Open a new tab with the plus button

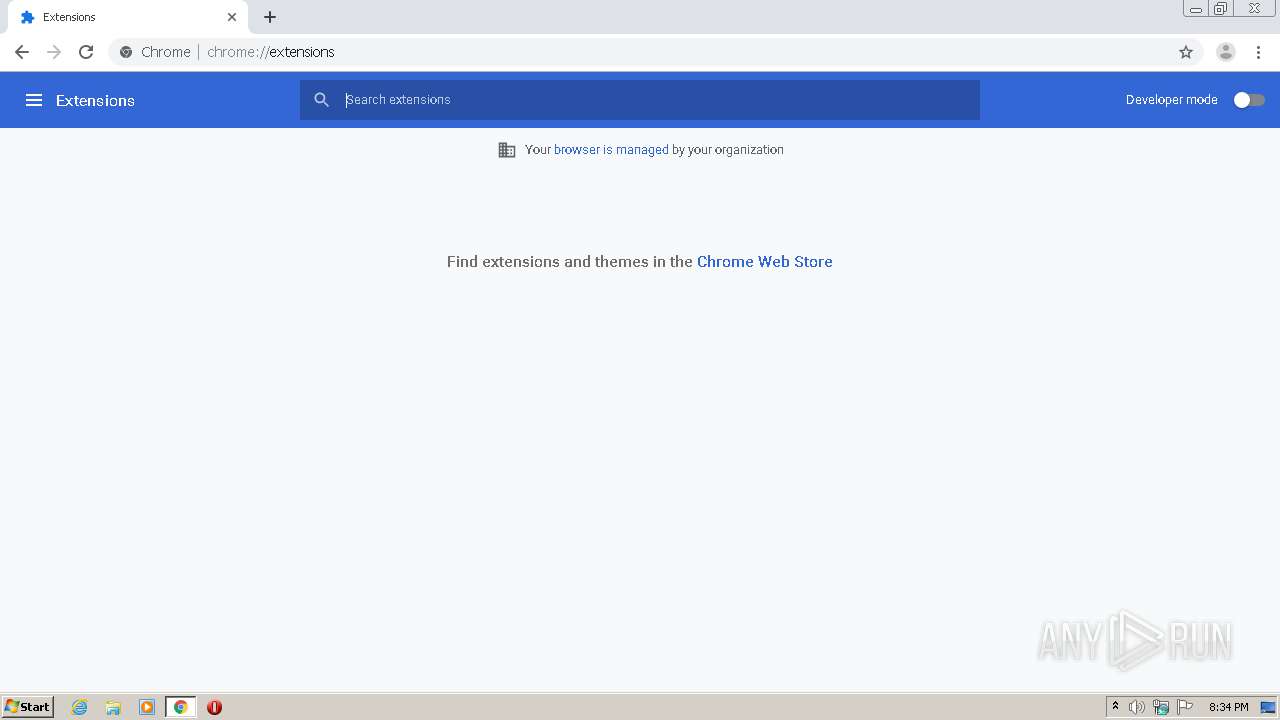[x=270, y=17]
